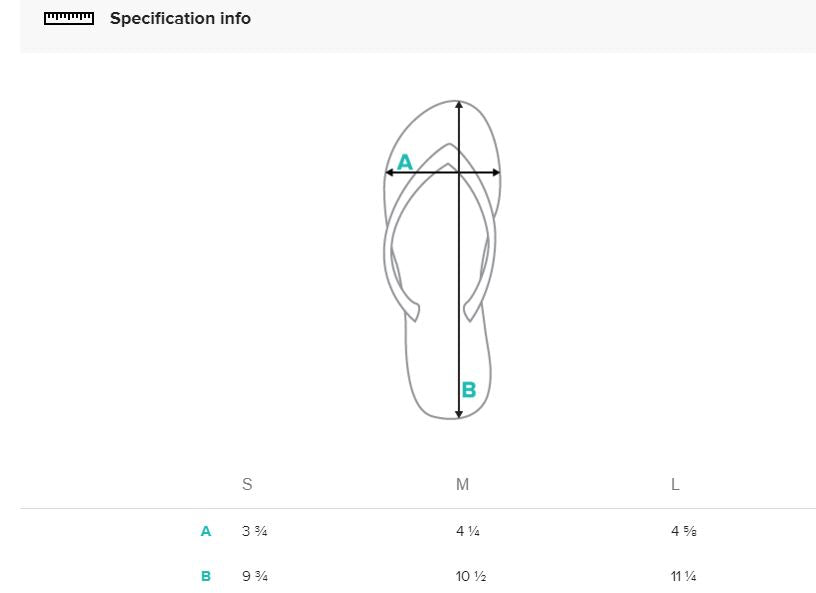Image resolution: width=816 pixels, height=593 pixels.
Task: Click the 3 ¾ width value for size S
Action: tap(254, 531)
